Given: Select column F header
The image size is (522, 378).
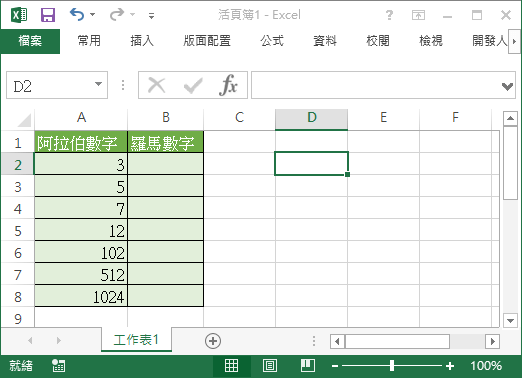Looking at the screenshot, I should (455, 118).
